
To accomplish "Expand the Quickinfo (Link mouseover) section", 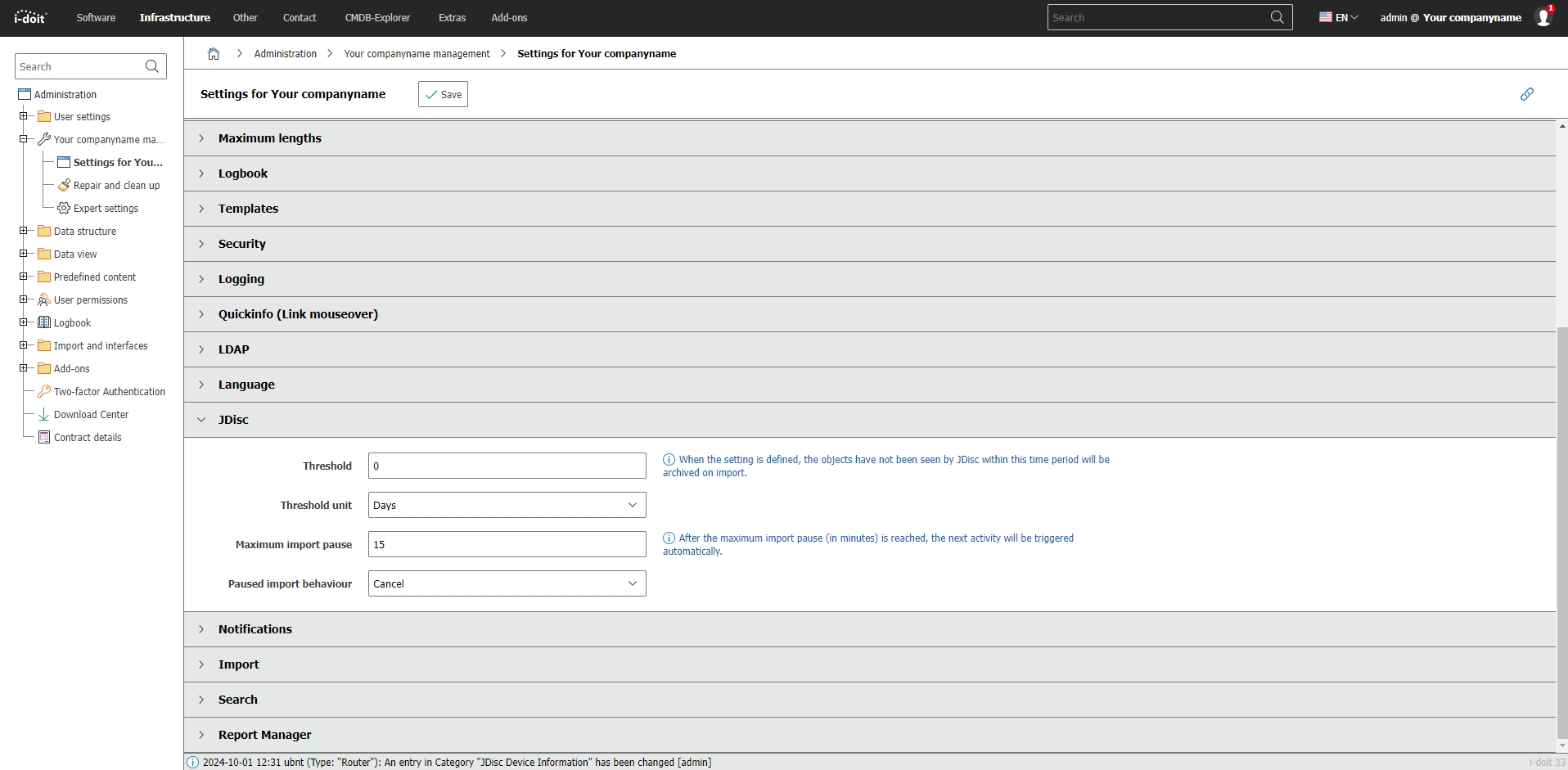I will (x=870, y=314).
